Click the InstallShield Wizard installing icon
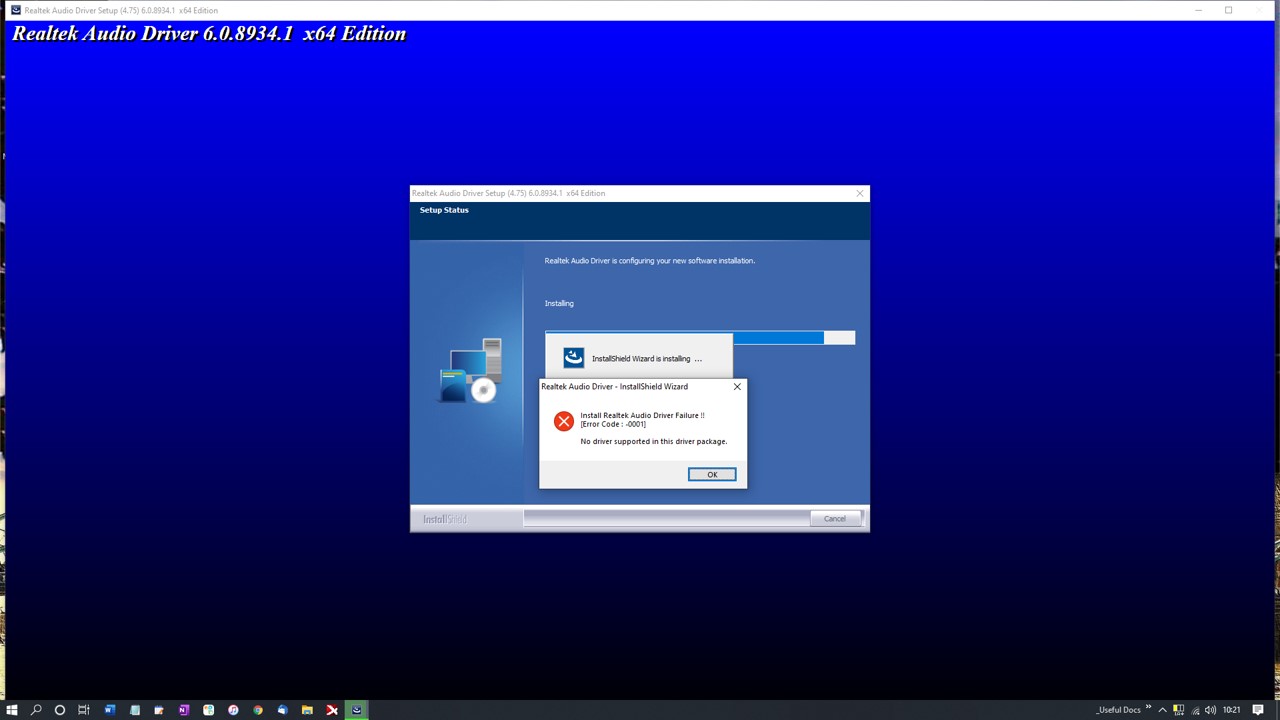The width and height of the screenshot is (1280, 720). click(x=573, y=358)
